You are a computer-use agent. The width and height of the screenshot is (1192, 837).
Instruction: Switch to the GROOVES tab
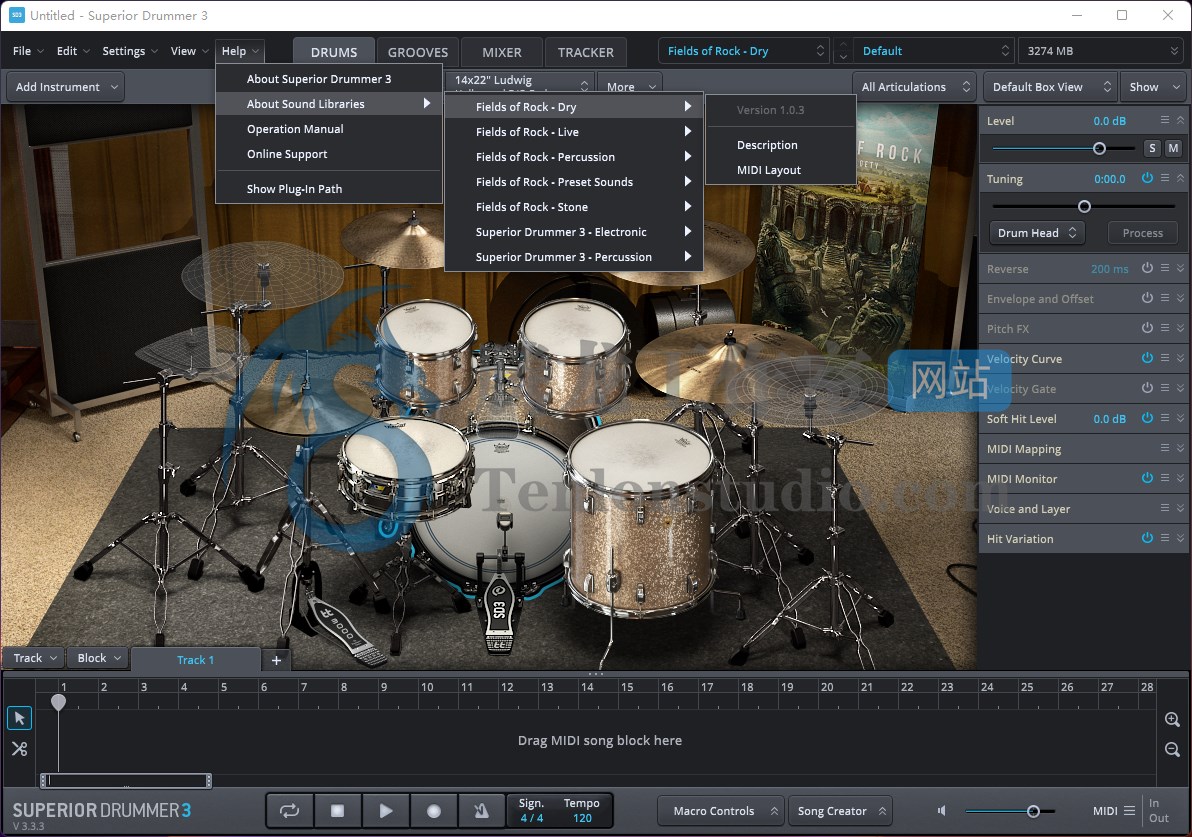click(418, 52)
